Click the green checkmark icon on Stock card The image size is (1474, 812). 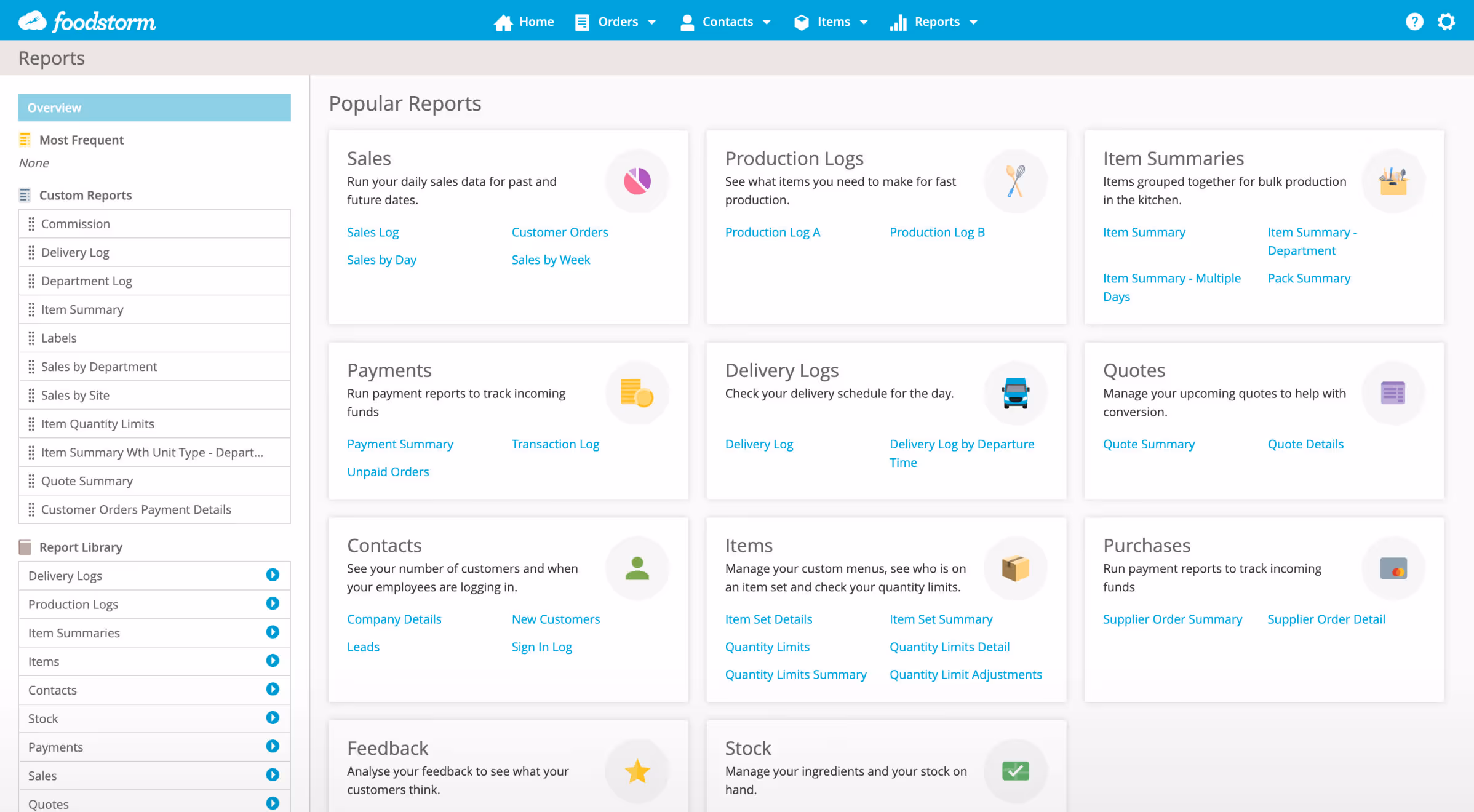pos(1015,771)
